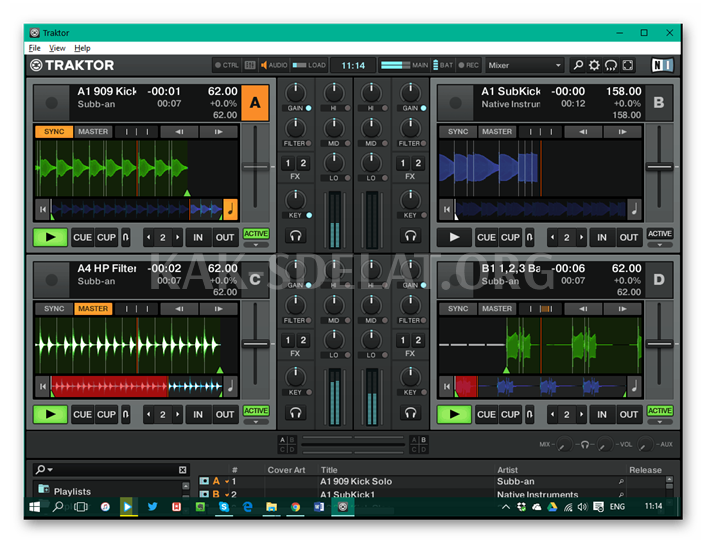
Task: Click CUE button on Deck A
Action: (82, 237)
